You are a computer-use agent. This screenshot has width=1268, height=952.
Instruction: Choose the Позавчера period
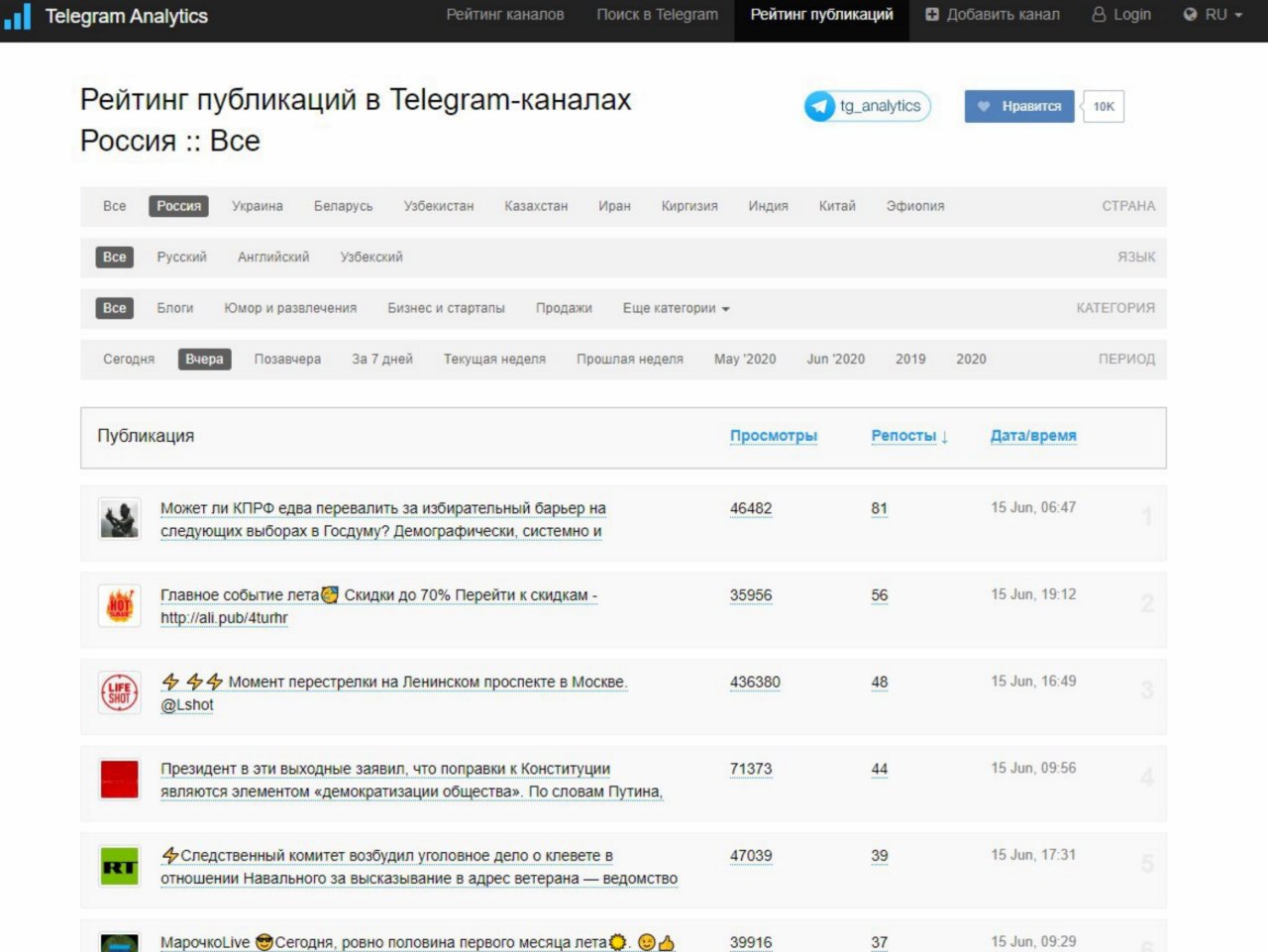pos(287,359)
